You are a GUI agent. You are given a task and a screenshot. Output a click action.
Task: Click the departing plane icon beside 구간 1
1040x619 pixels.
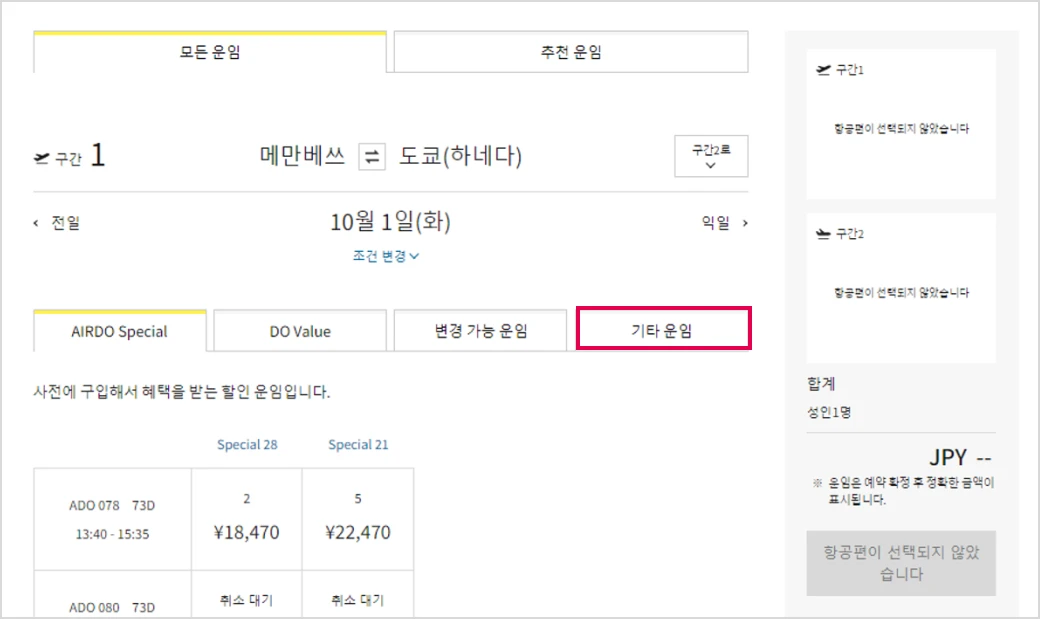[42, 158]
